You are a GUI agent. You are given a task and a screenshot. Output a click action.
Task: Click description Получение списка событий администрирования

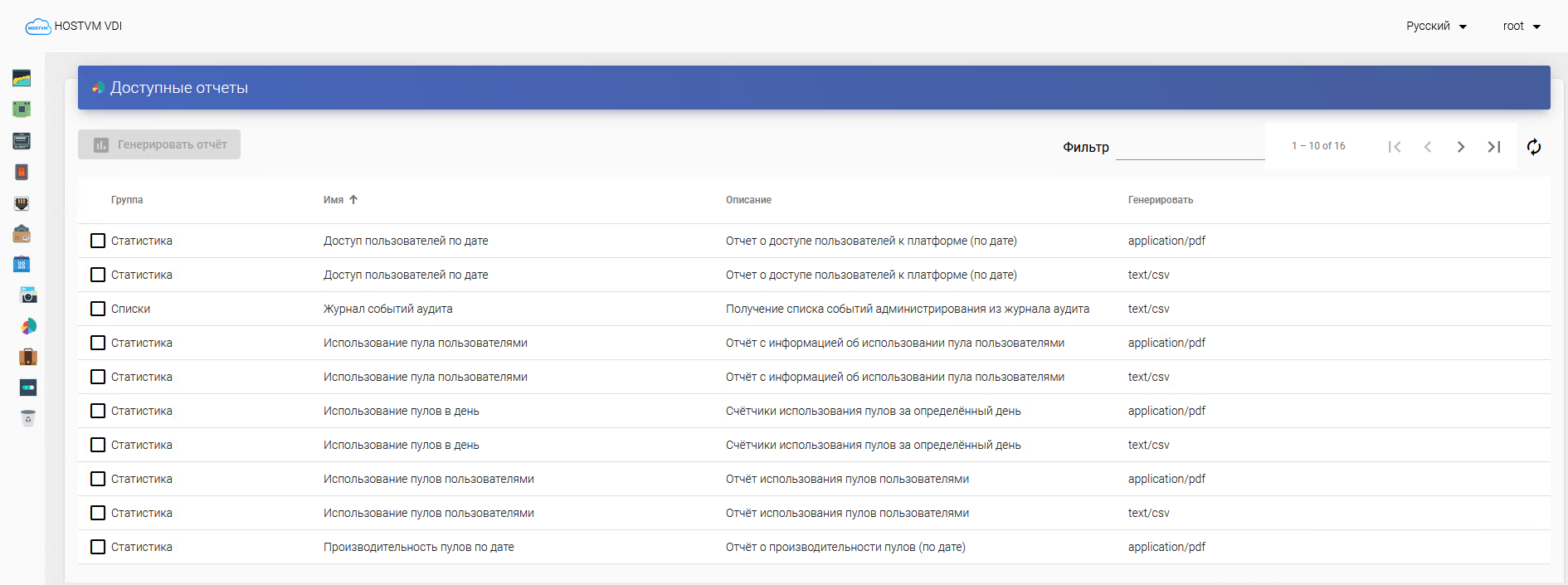(x=908, y=309)
